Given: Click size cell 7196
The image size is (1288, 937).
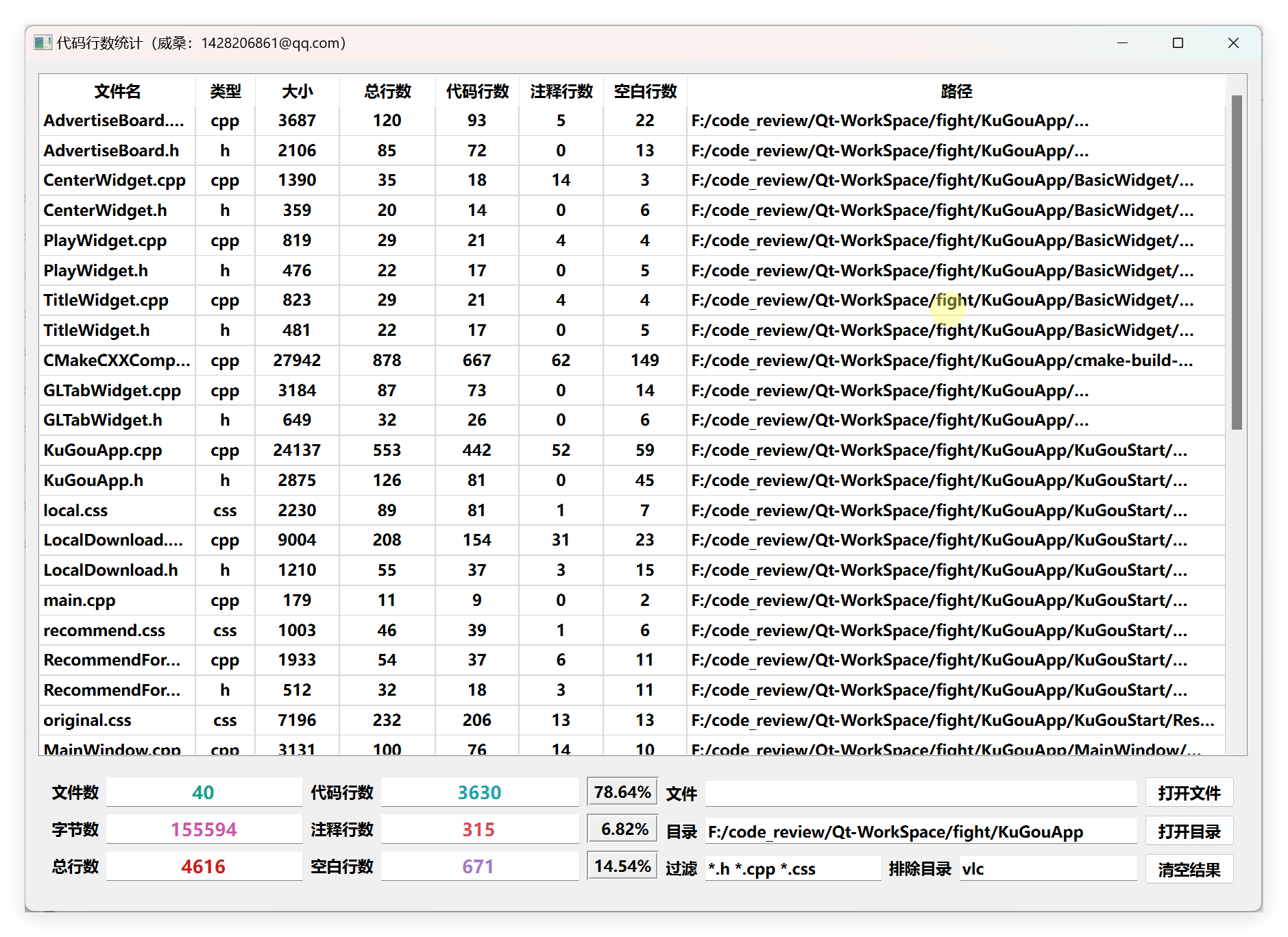Looking at the screenshot, I should pos(297,720).
